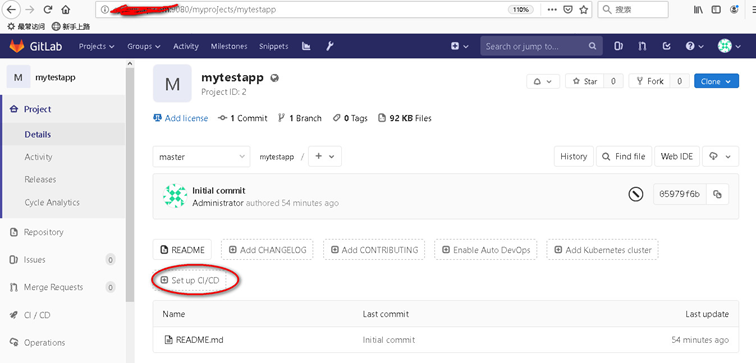Open Snippets in the top navbar
Viewport: 756px width, 363px height.
point(273,46)
